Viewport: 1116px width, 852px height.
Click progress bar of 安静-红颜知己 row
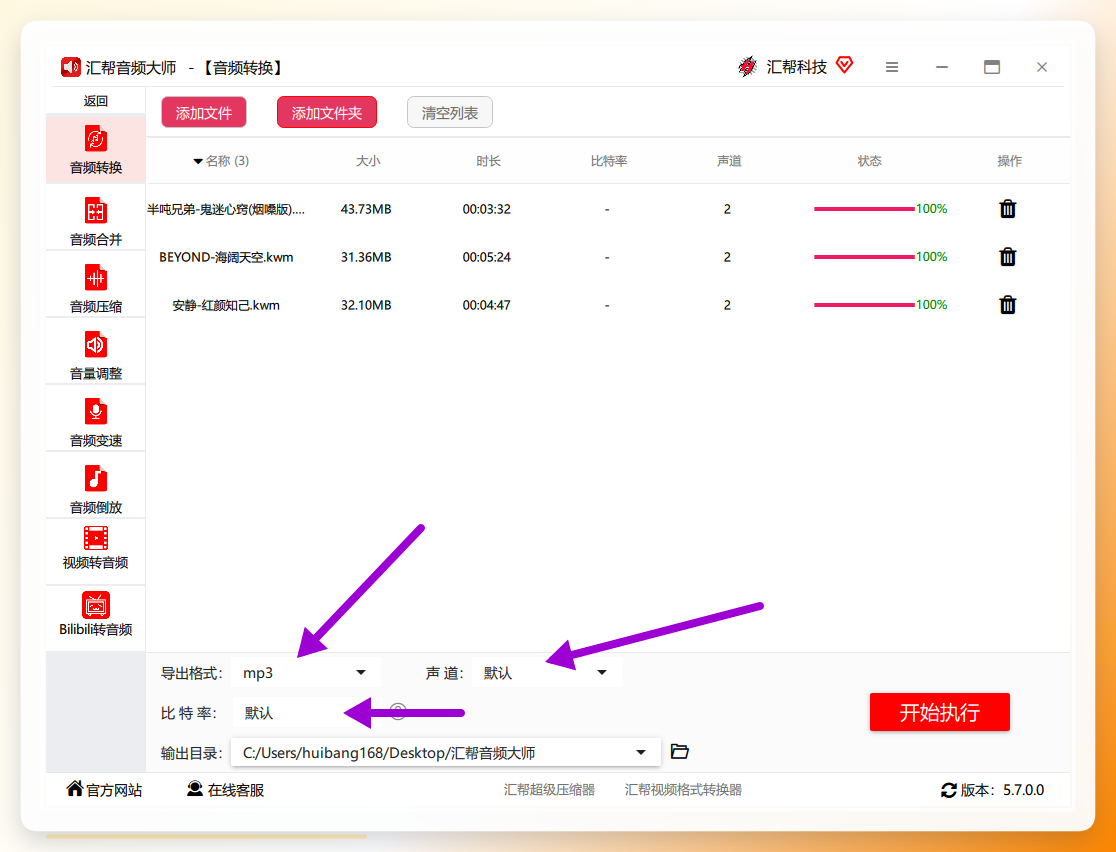click(864, 305)
